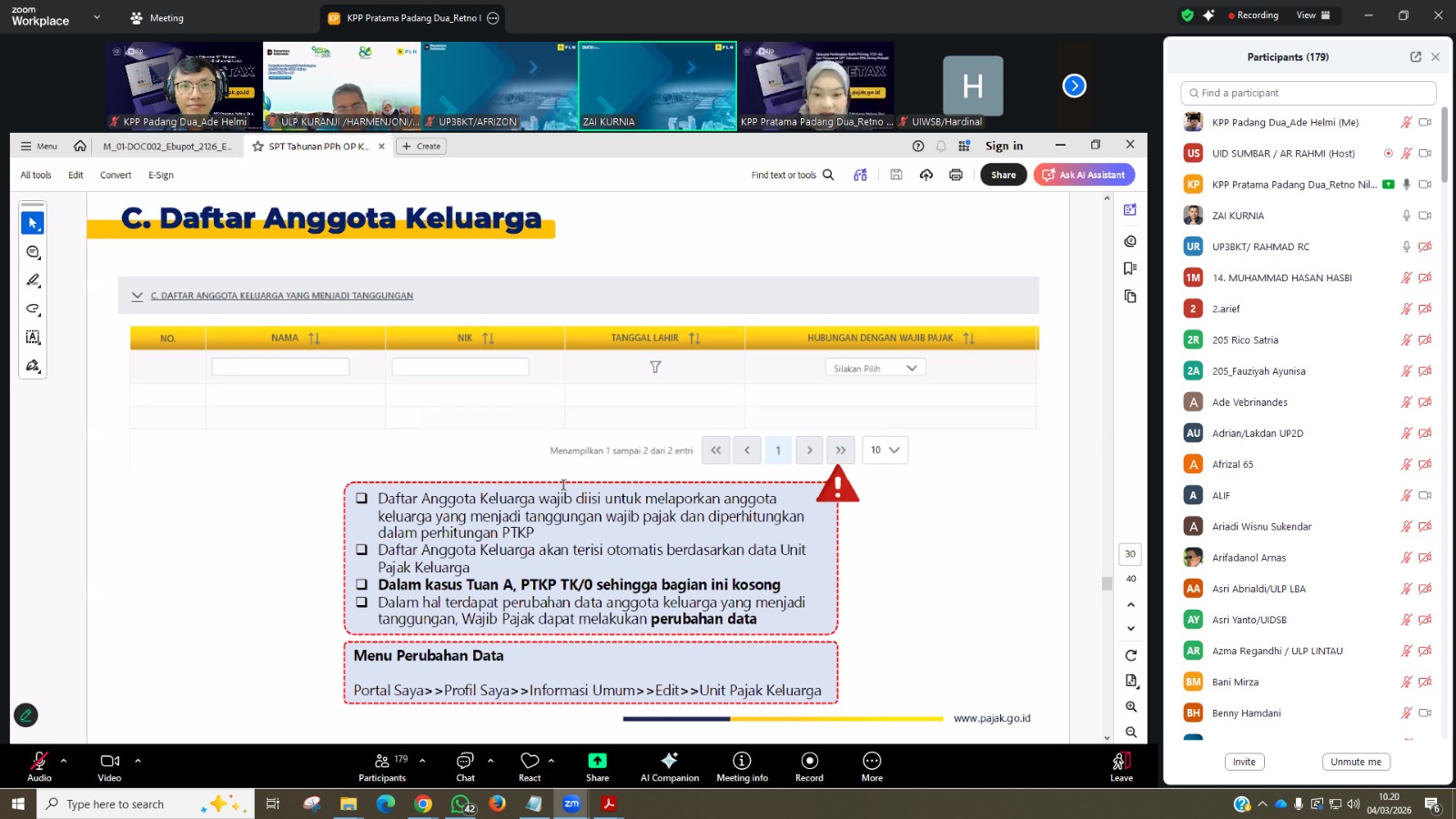Open the Zoom AI Companion
The width and height of the screenshot is (1456, 819).
tap(669, 762)
